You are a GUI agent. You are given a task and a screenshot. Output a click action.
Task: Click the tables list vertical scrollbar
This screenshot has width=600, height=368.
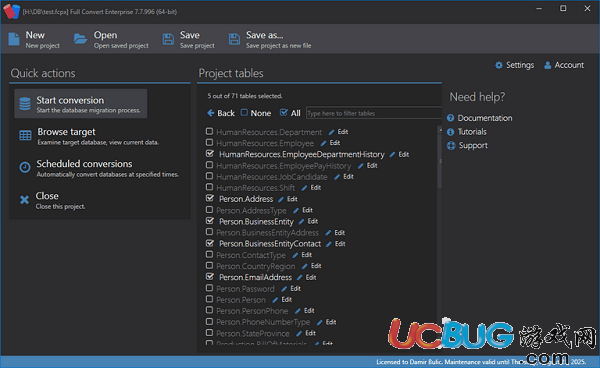coord(439,234)
